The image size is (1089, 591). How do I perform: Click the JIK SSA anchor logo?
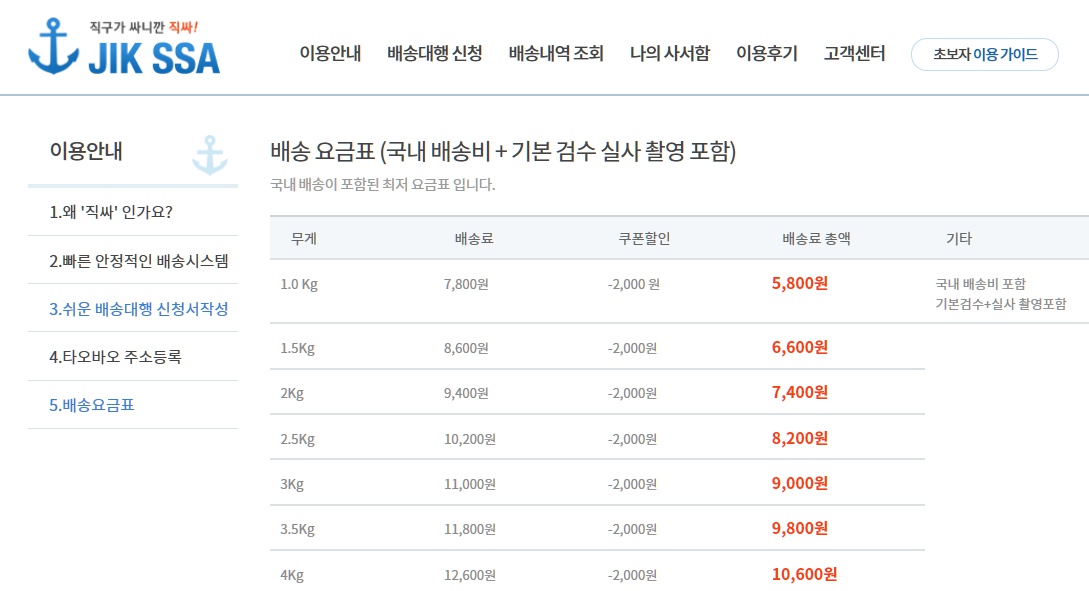coord(124,48)
